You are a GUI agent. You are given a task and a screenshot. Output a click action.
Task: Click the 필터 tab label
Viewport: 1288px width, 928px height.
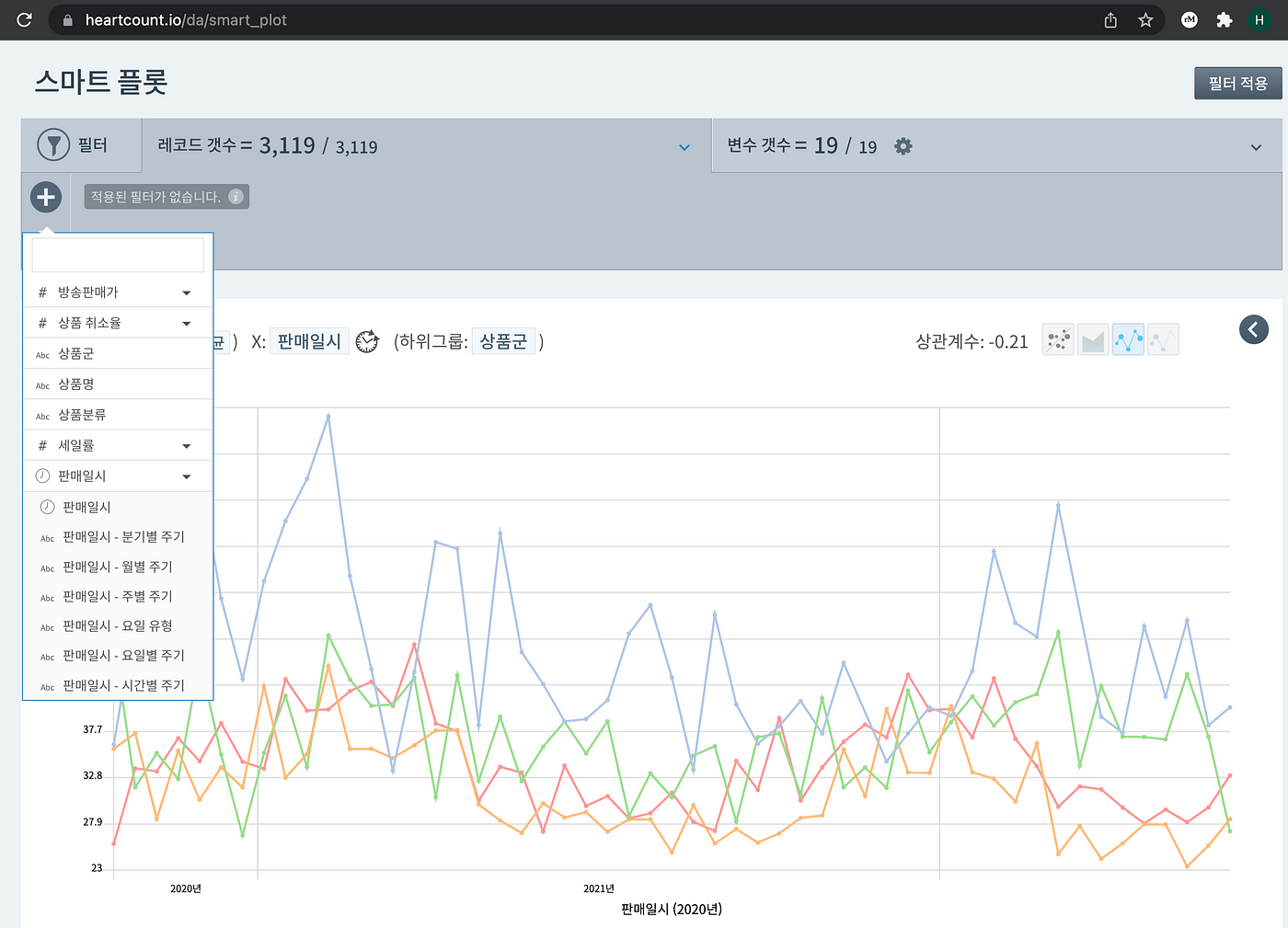(93, 145)
